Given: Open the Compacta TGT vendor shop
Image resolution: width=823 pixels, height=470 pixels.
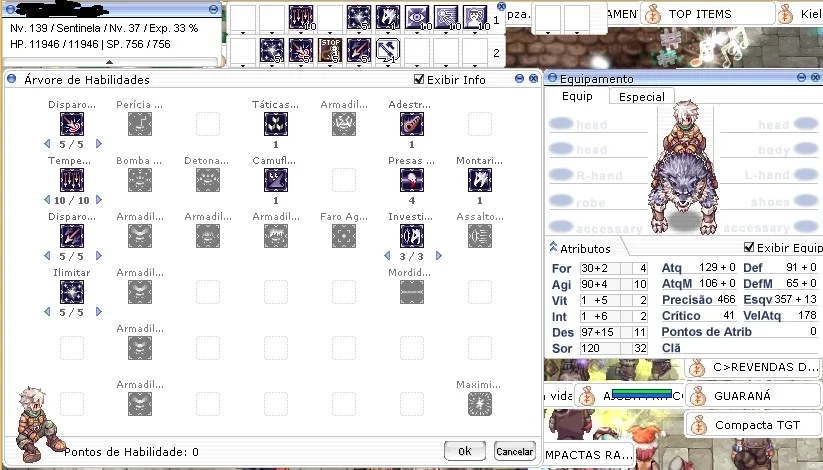Looking at the screenshot, I should point(752,425).
